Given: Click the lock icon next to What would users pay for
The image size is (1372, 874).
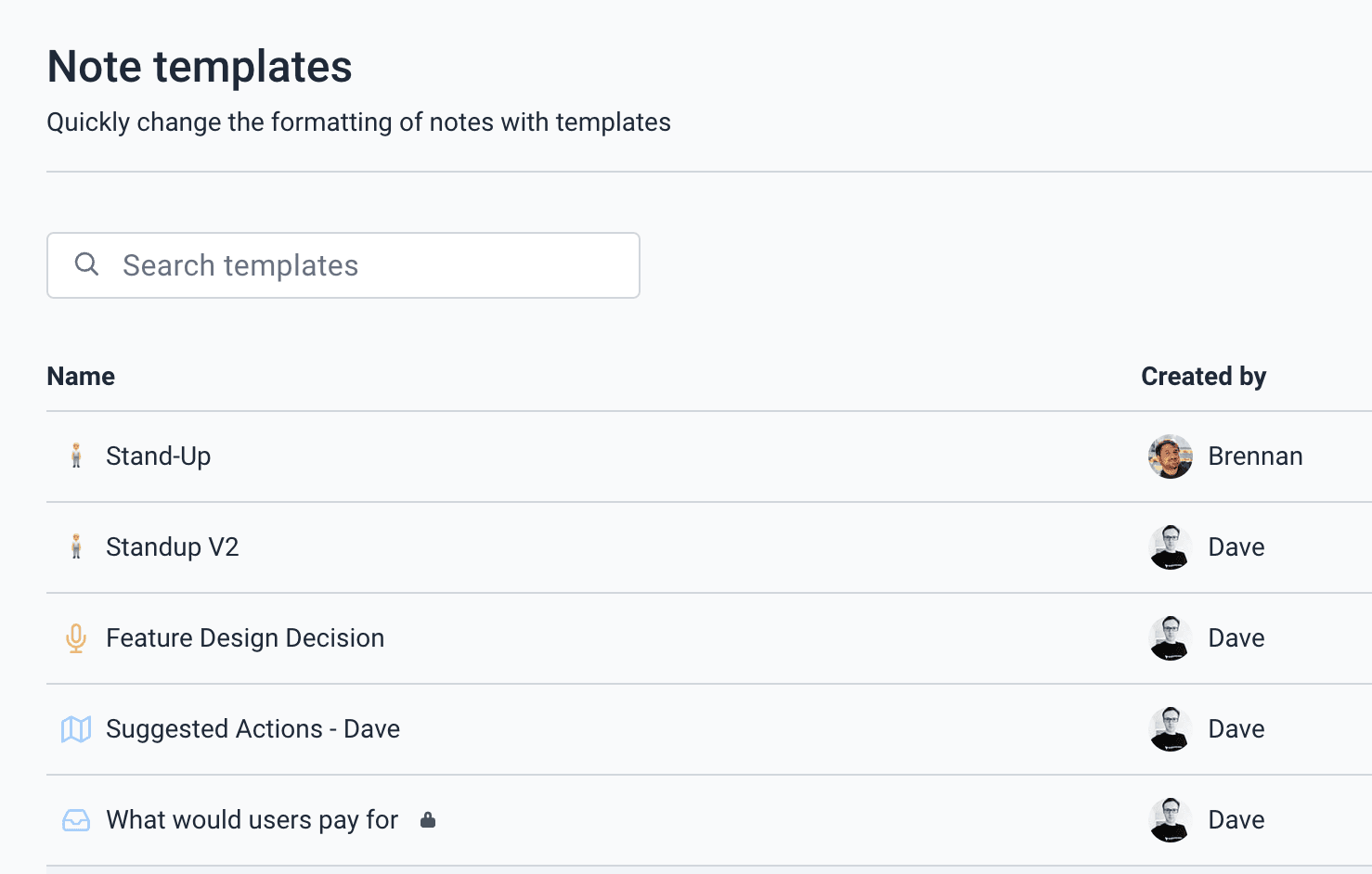Looking at the screenshot, I should [x=428, y=820].
